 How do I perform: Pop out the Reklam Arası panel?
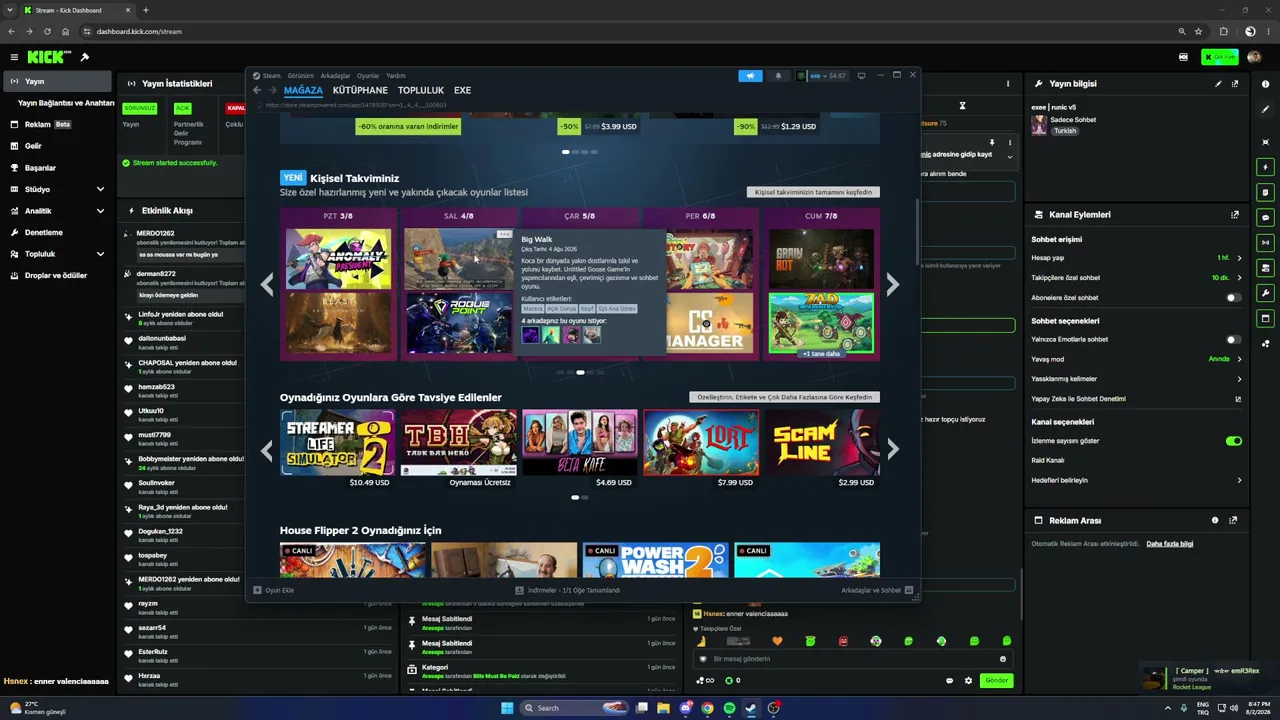tap(1233, 520)
